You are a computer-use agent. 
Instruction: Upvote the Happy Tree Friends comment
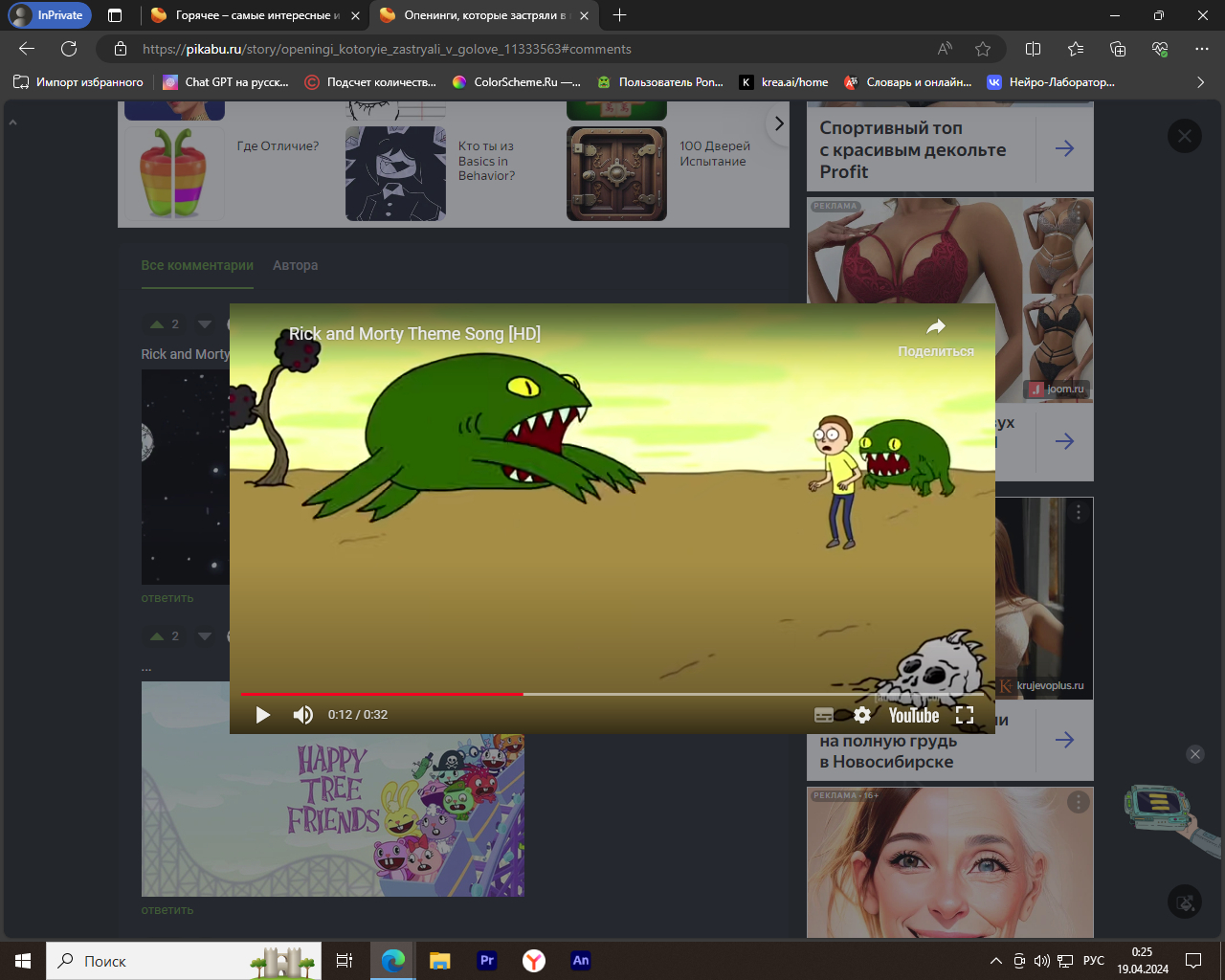157,636
